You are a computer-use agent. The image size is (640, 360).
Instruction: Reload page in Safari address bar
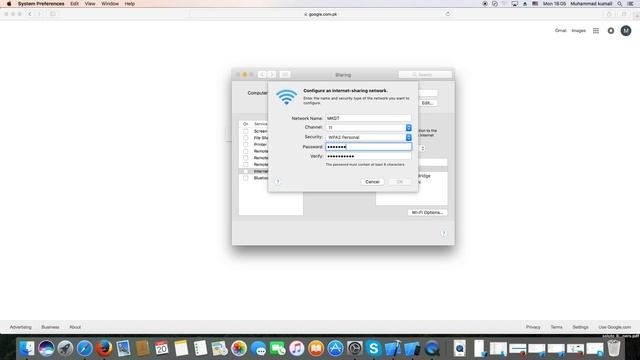coord(448,14)
